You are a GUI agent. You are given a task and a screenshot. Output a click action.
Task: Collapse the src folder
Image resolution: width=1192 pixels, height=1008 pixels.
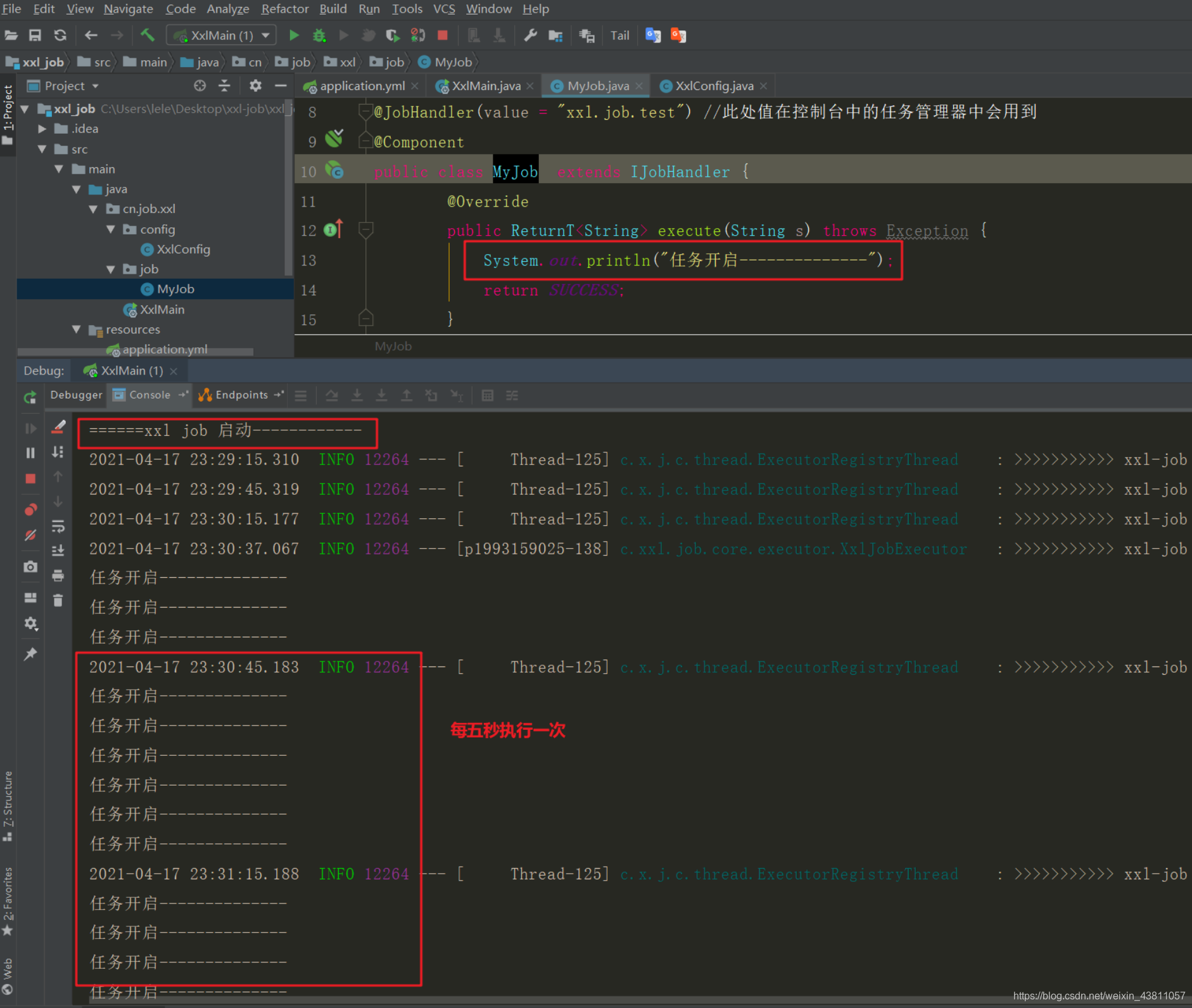point(42,149)
